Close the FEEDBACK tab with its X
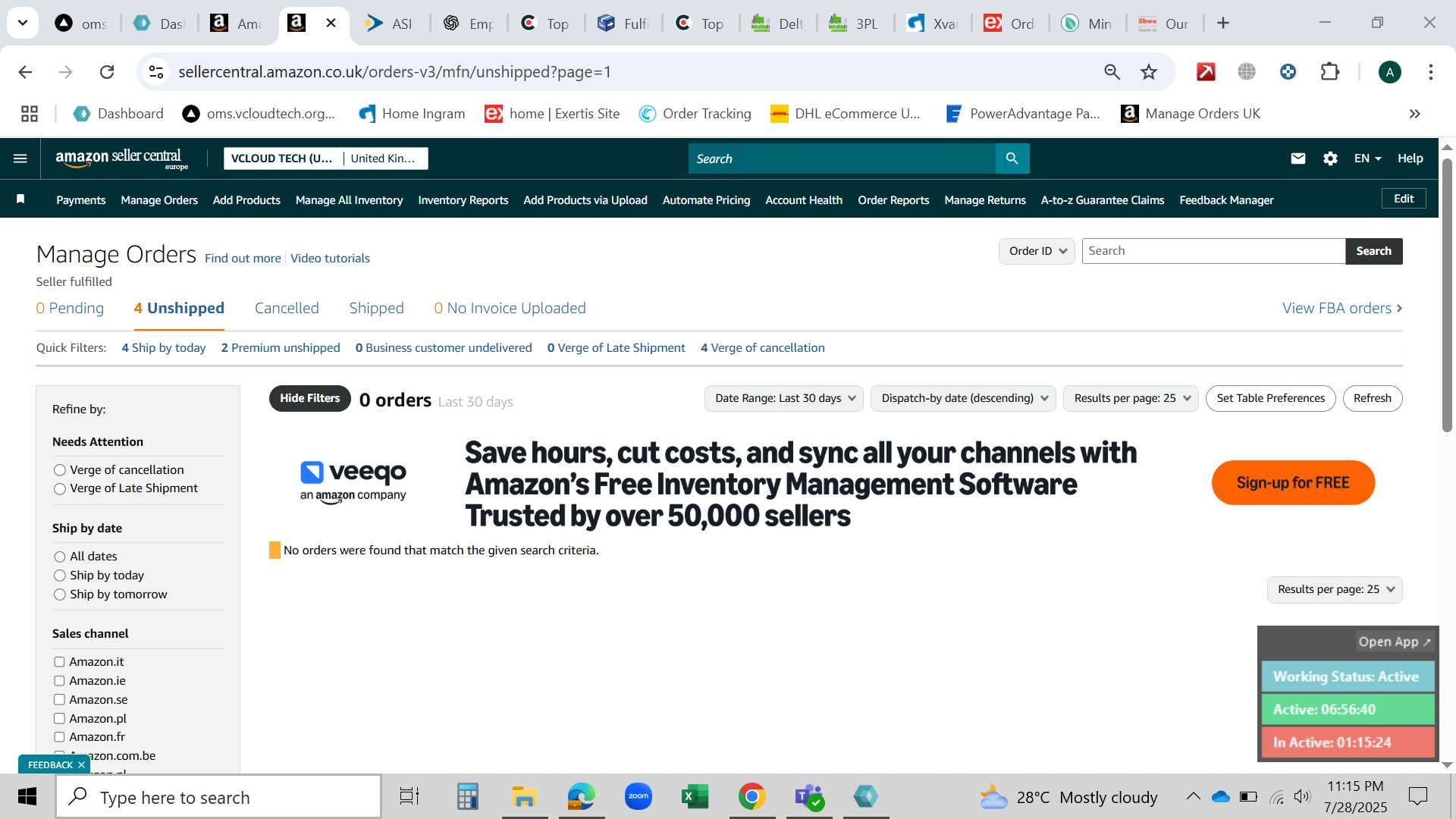 click(x=81, y=765)
